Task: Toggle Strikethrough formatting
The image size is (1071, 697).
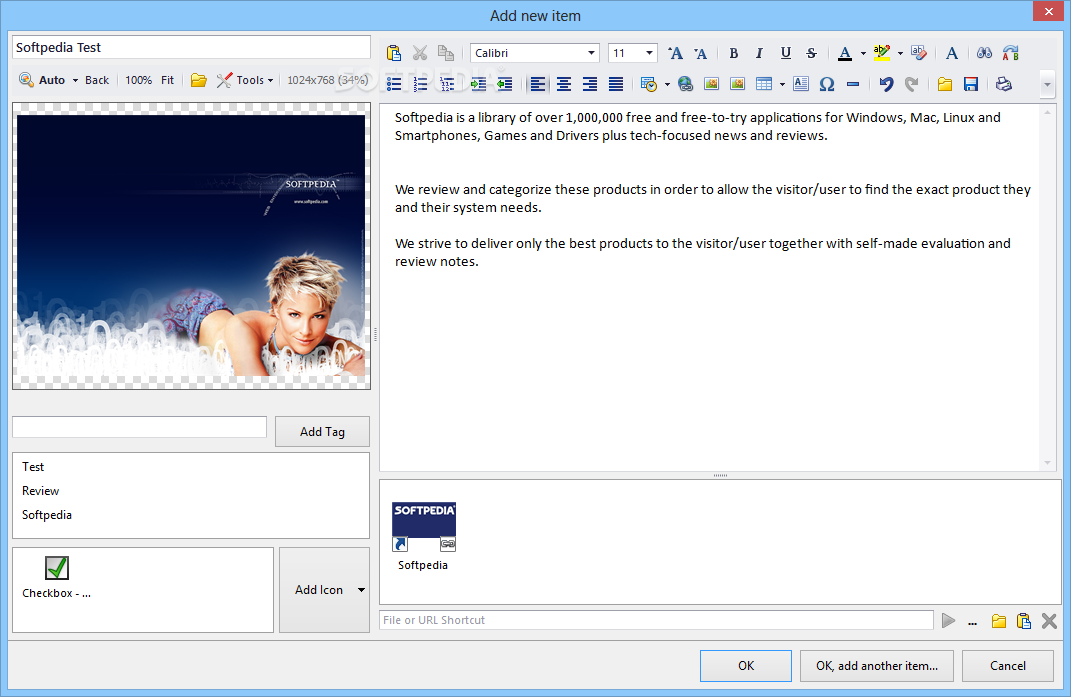Action: point(811,53)
